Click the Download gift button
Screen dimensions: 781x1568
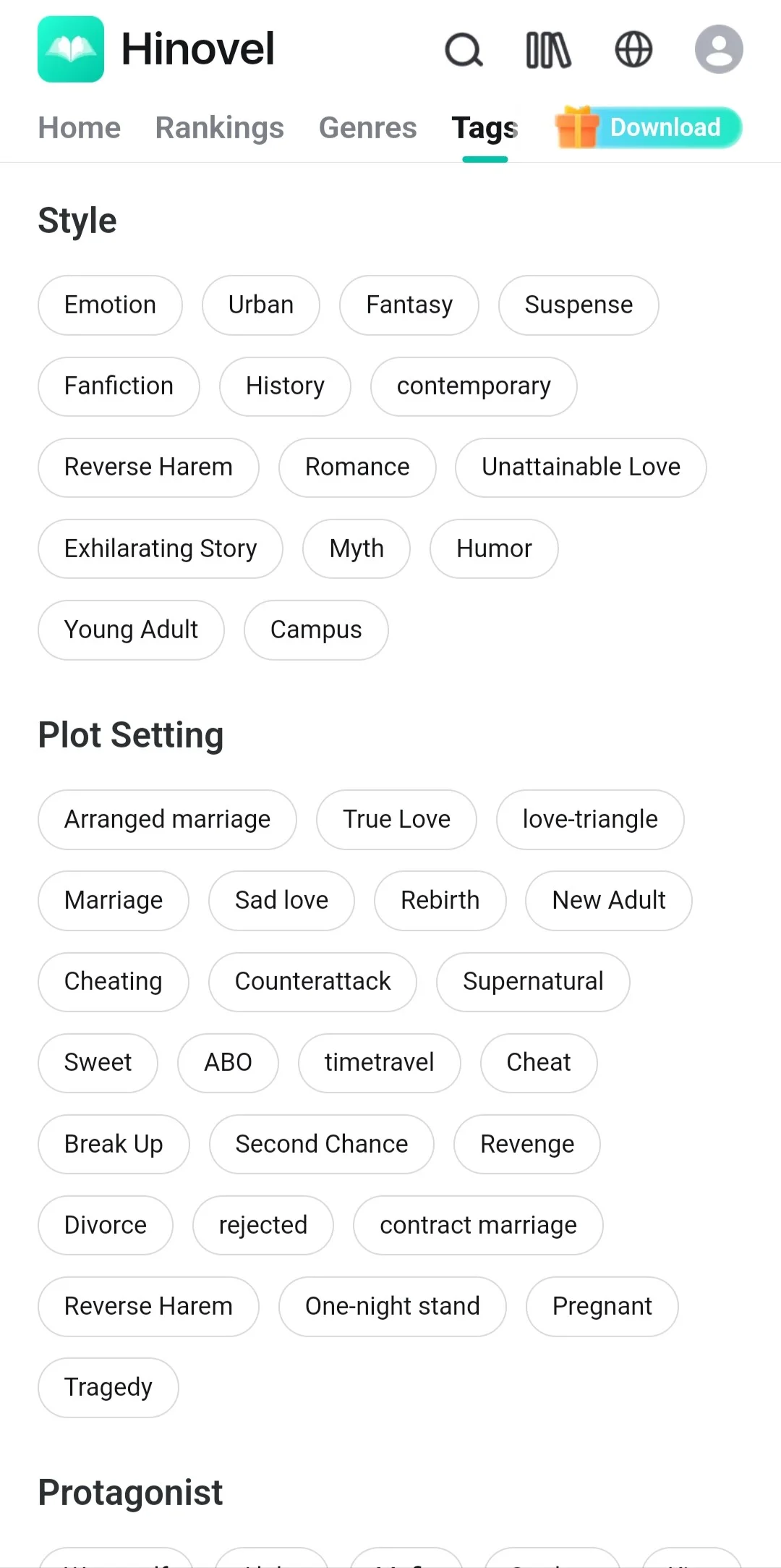[649, 127]
